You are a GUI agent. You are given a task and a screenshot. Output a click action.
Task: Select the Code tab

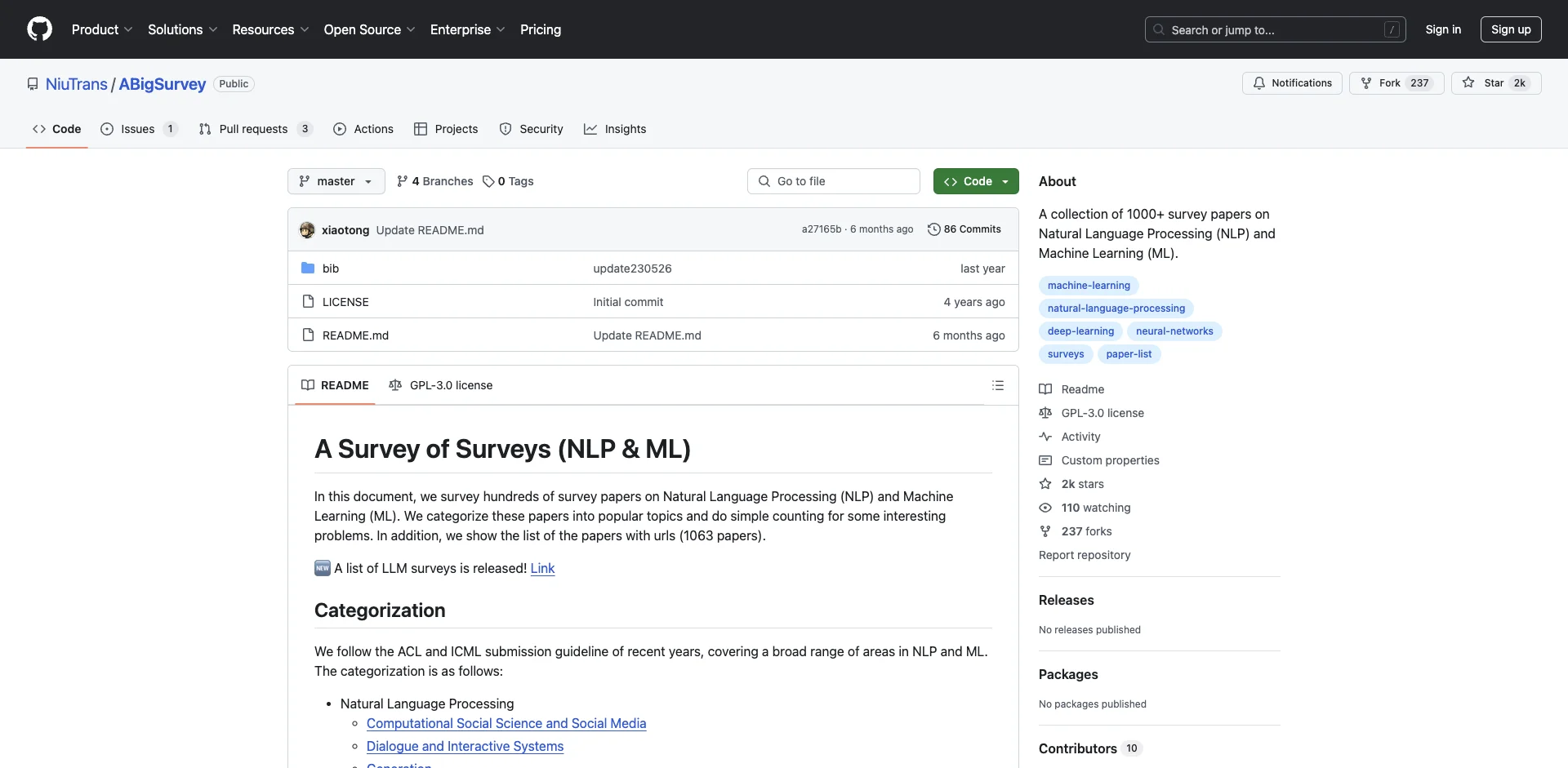coord(57,129)
